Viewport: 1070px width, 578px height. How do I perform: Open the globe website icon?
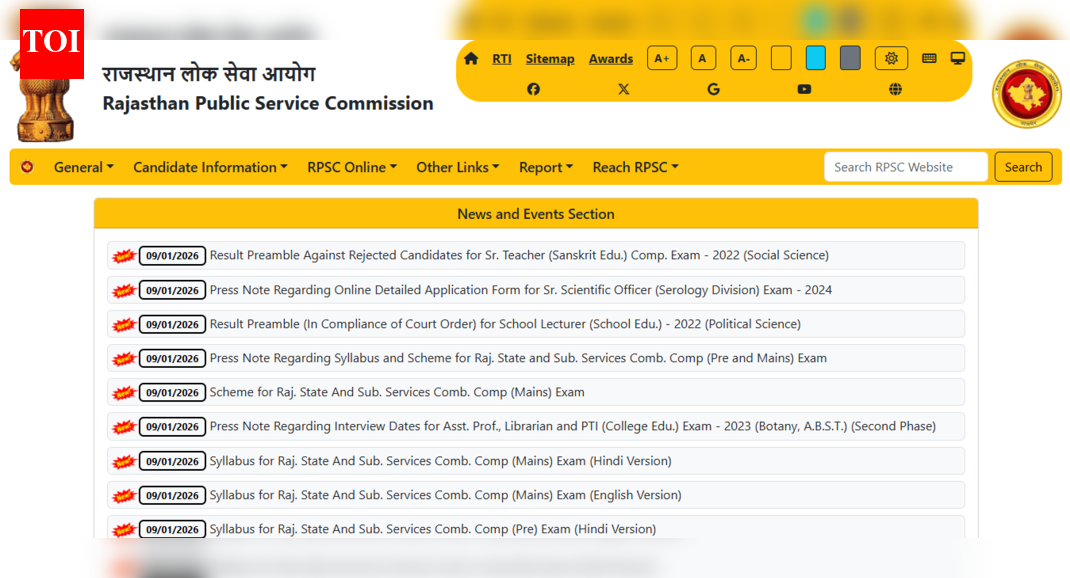[895, 89]
